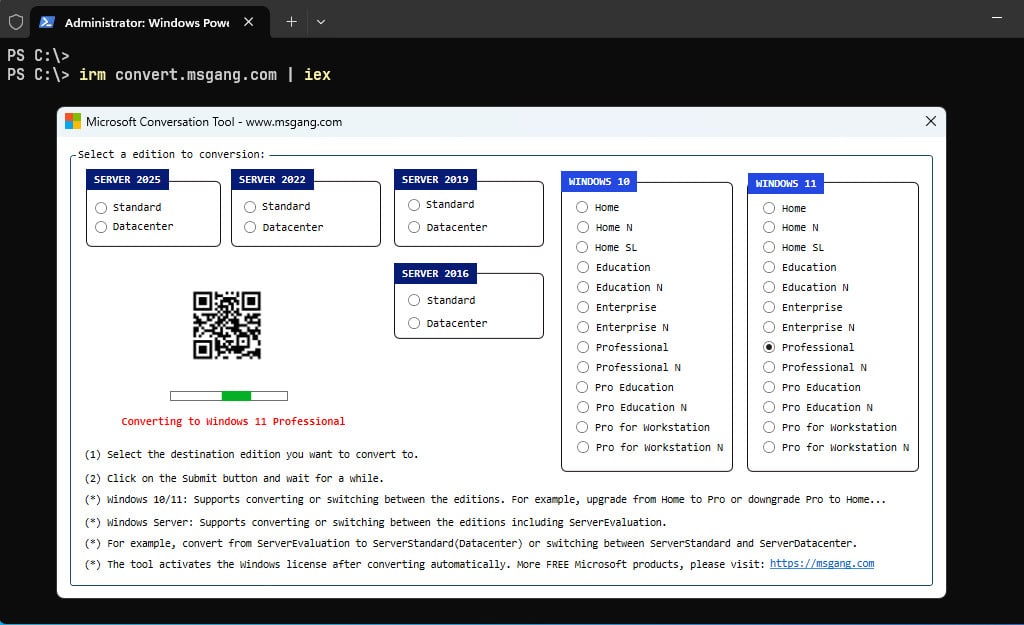Minimize the terminal window

tap(997, 18)
